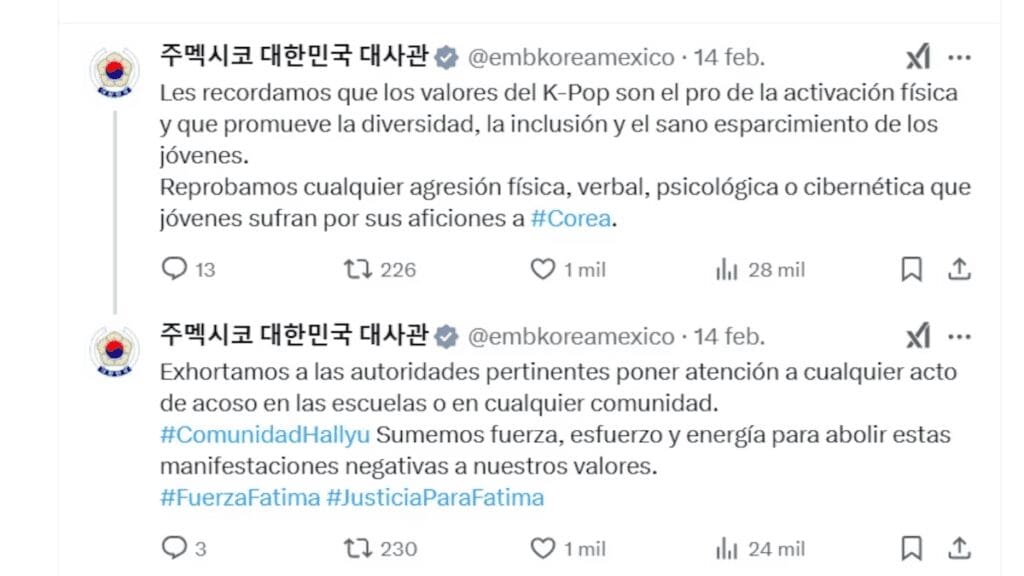View analytics of the 24 mil views tweet
The width and height of the screenshot is (1024, 576).
(727, 548)
